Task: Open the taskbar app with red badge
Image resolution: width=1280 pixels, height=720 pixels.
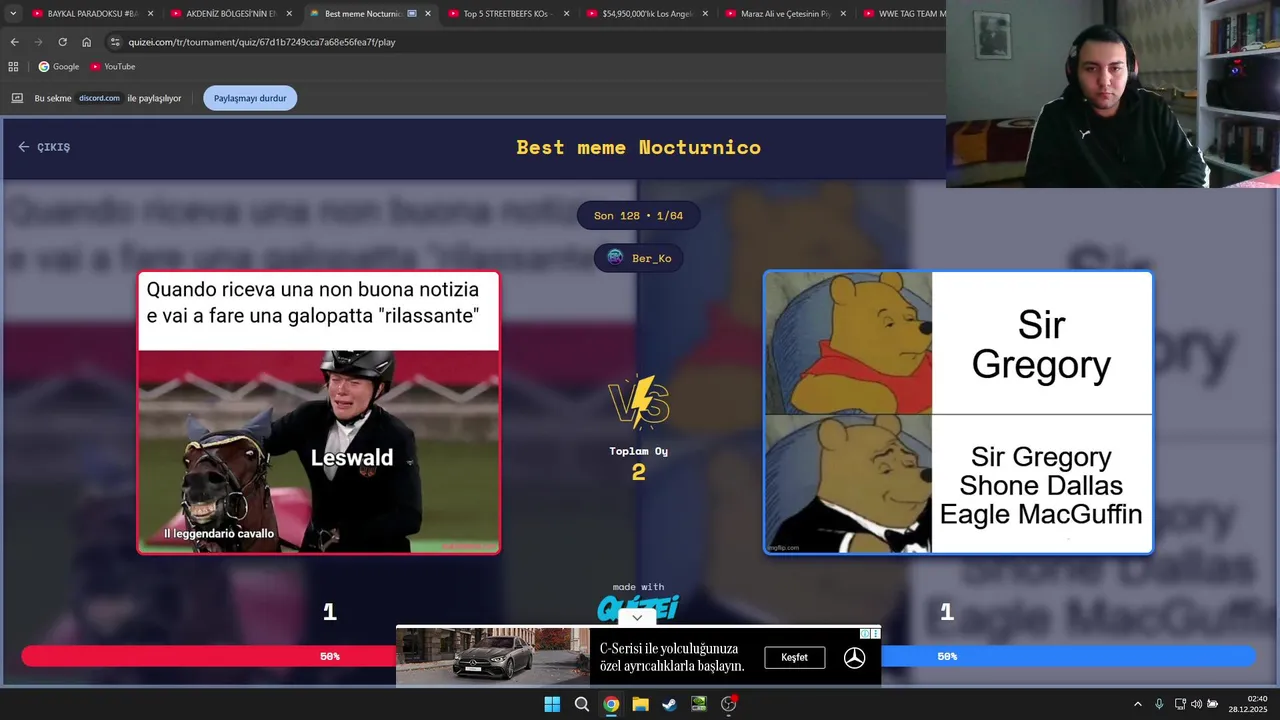Action: (729, 704)
